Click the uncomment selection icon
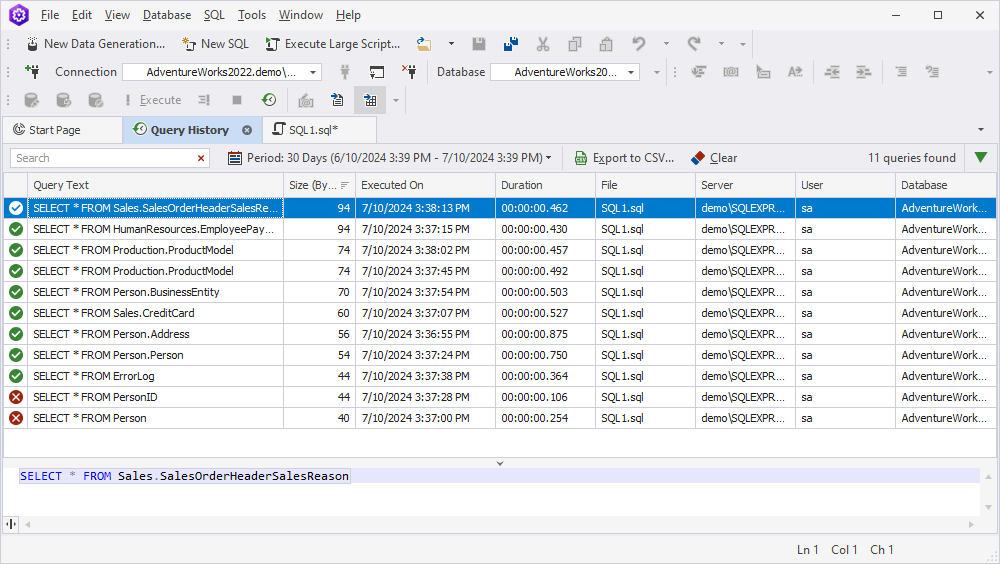1000x564 pixels. (x=932, y=72)
